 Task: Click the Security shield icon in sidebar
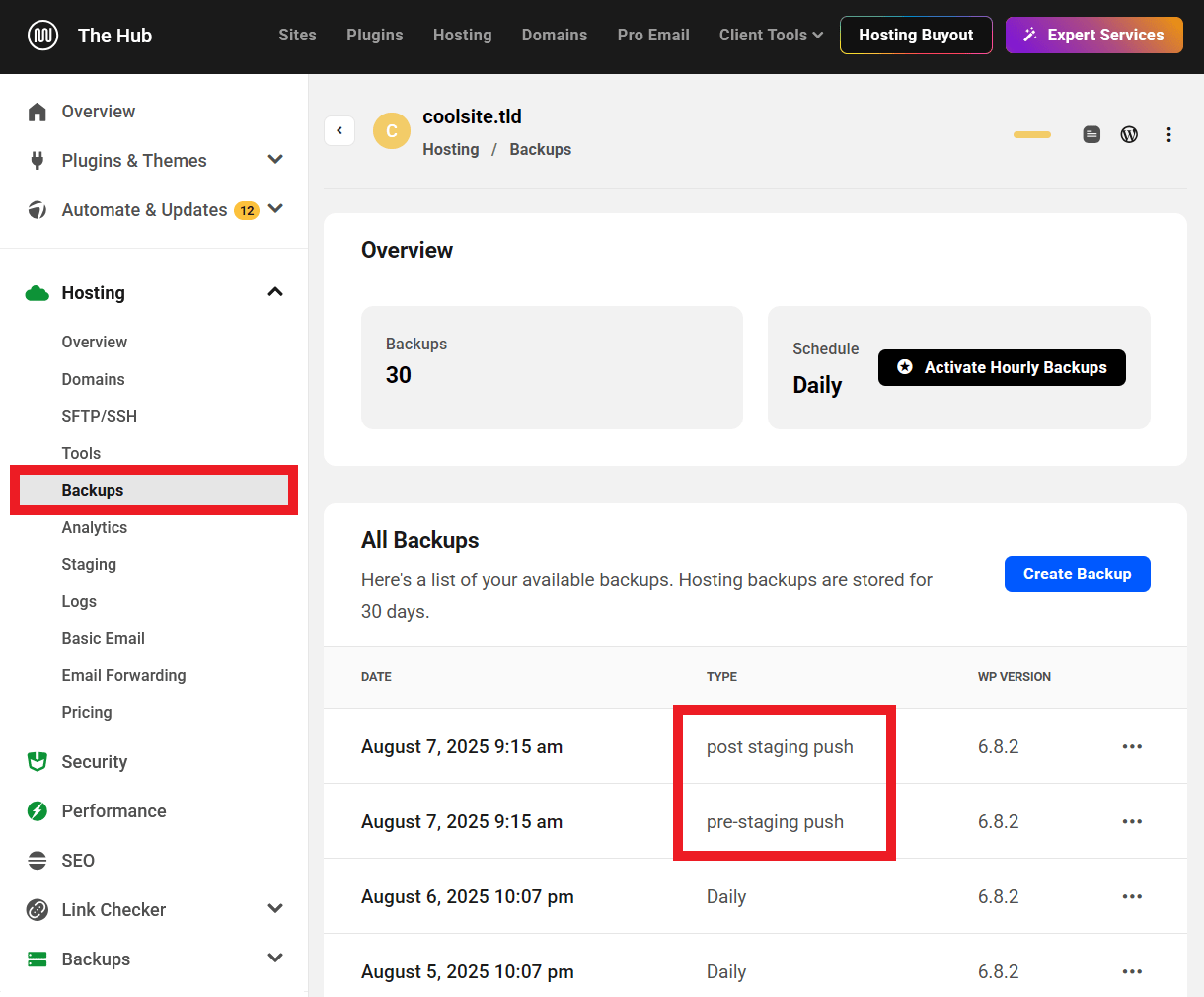coord(38,762)
